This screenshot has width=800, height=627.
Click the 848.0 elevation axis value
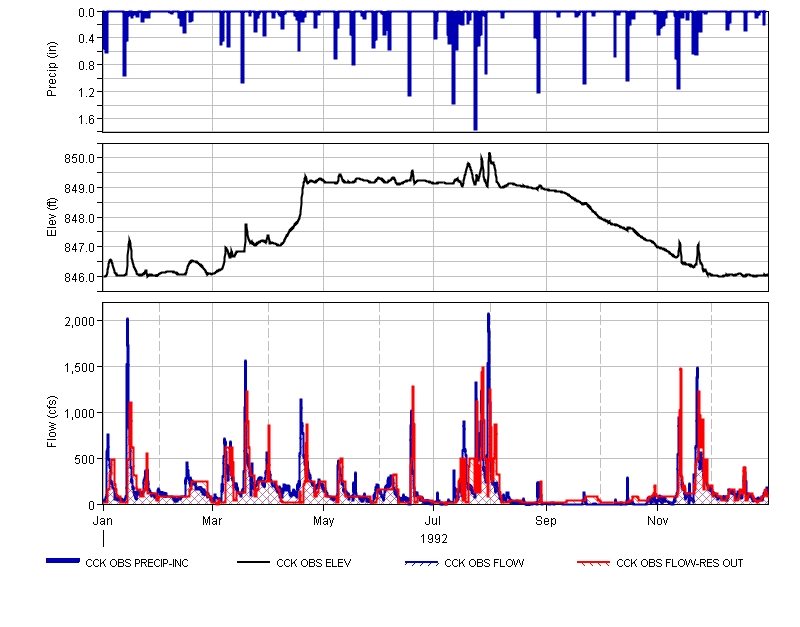point(80,218)
